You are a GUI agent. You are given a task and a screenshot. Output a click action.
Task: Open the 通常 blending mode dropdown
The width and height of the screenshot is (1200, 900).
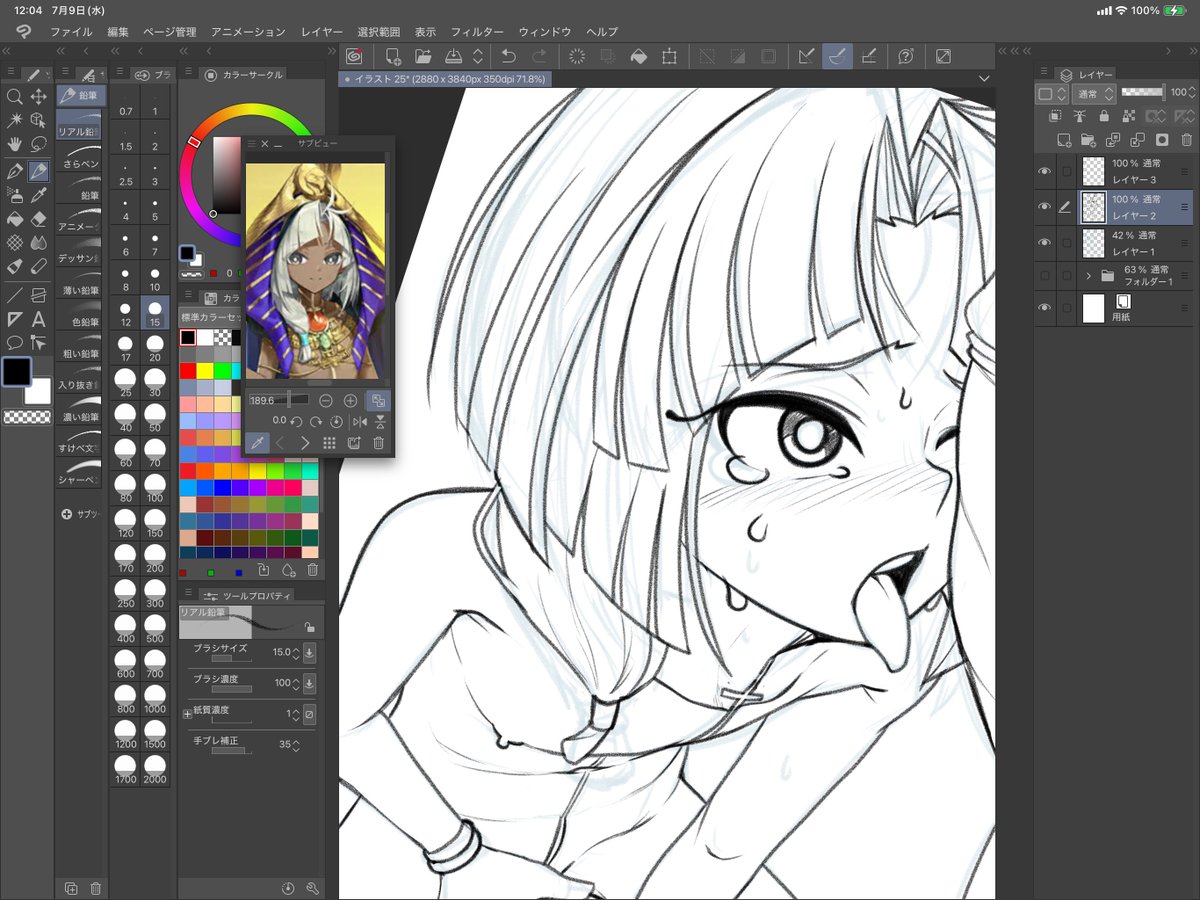1094,93
